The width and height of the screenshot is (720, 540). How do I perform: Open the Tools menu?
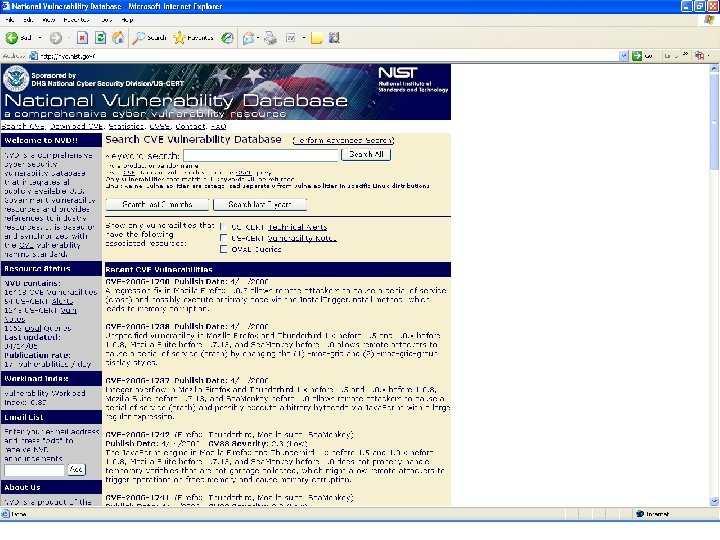pos(106,20)
